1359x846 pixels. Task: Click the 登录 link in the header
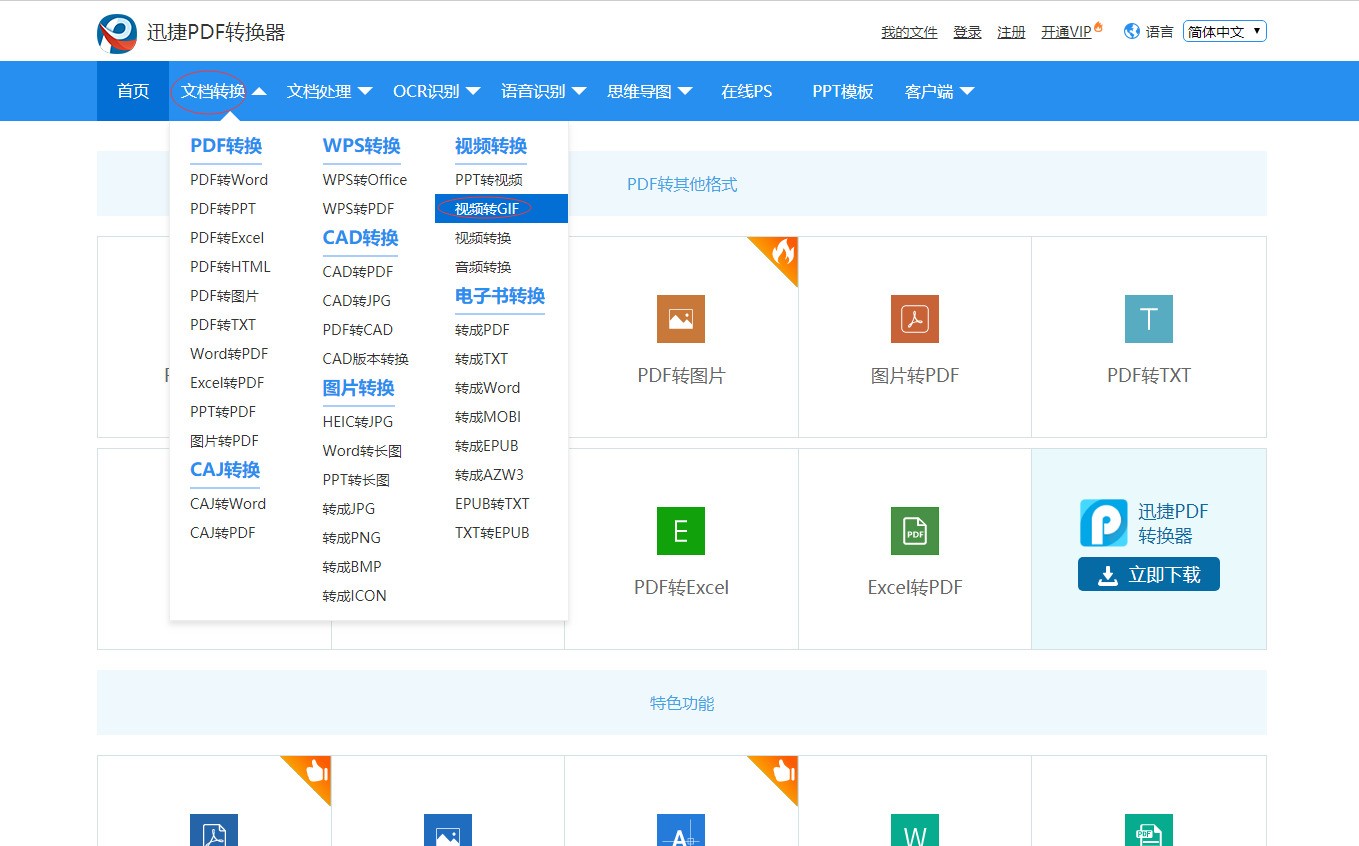pyautogui.click(x=967, y=32)
